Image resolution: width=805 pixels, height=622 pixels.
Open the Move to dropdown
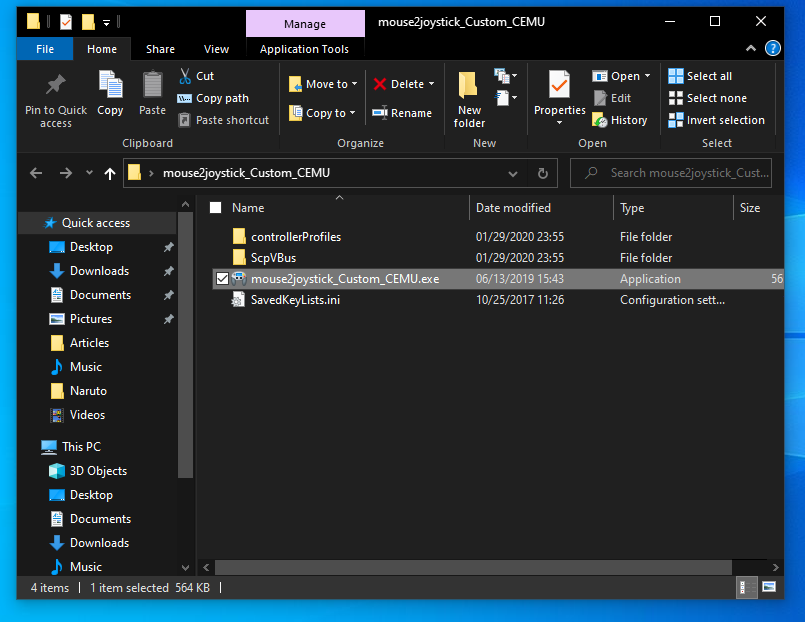coord(323,84)
